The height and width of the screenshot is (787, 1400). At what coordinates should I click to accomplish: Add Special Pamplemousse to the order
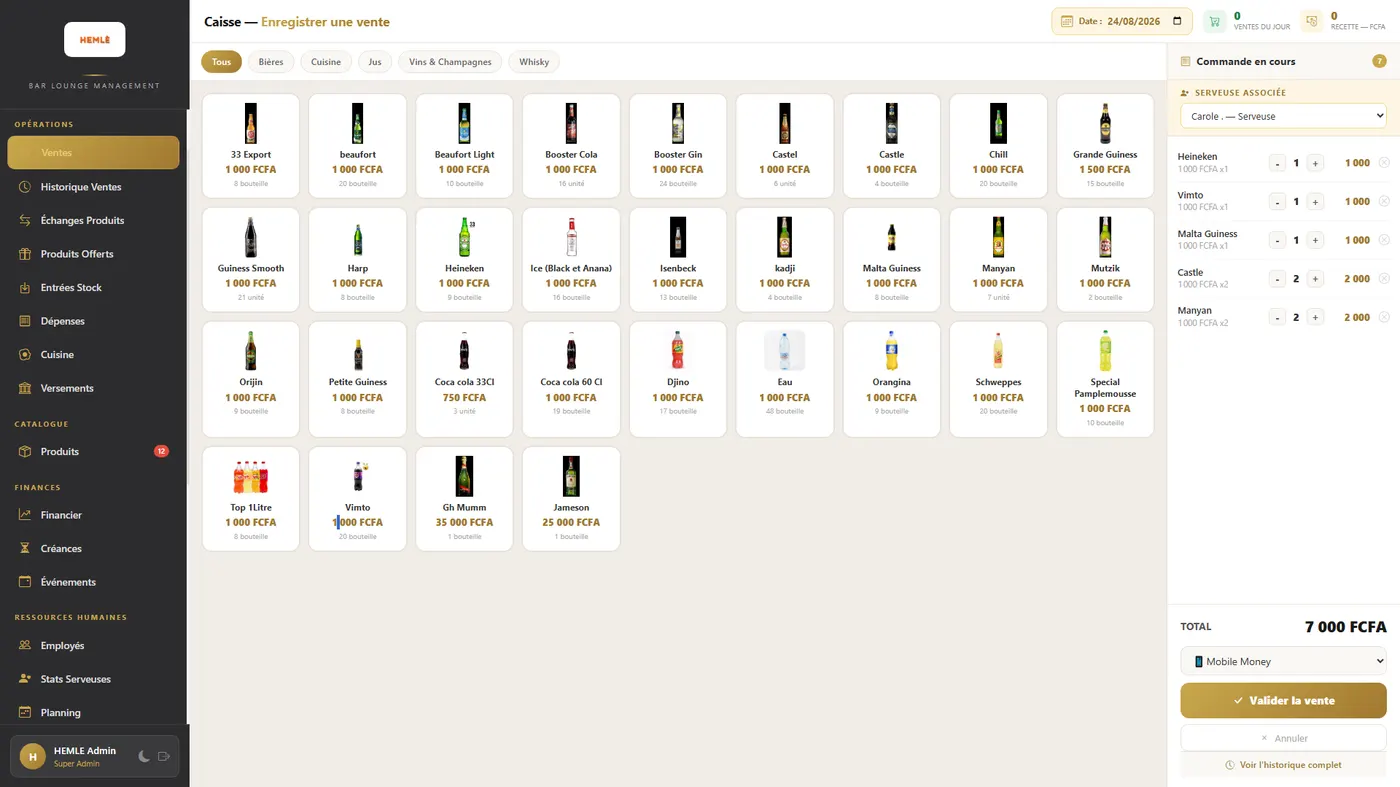[1105, 379]
